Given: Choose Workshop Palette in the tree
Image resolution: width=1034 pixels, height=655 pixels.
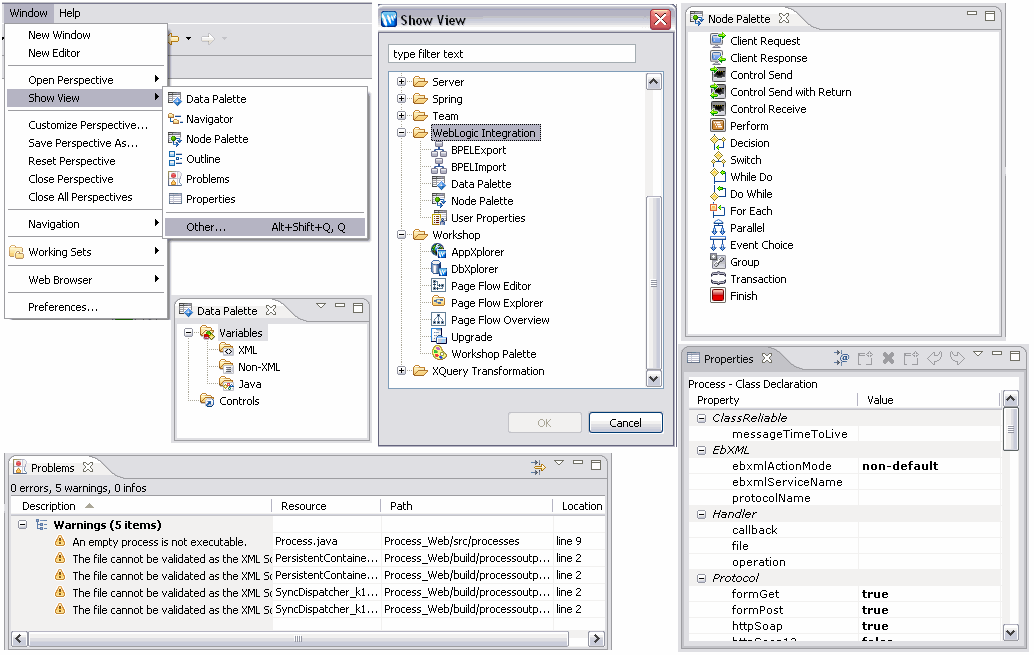Looking at the screenshot, I should click(x=493, y=354).
